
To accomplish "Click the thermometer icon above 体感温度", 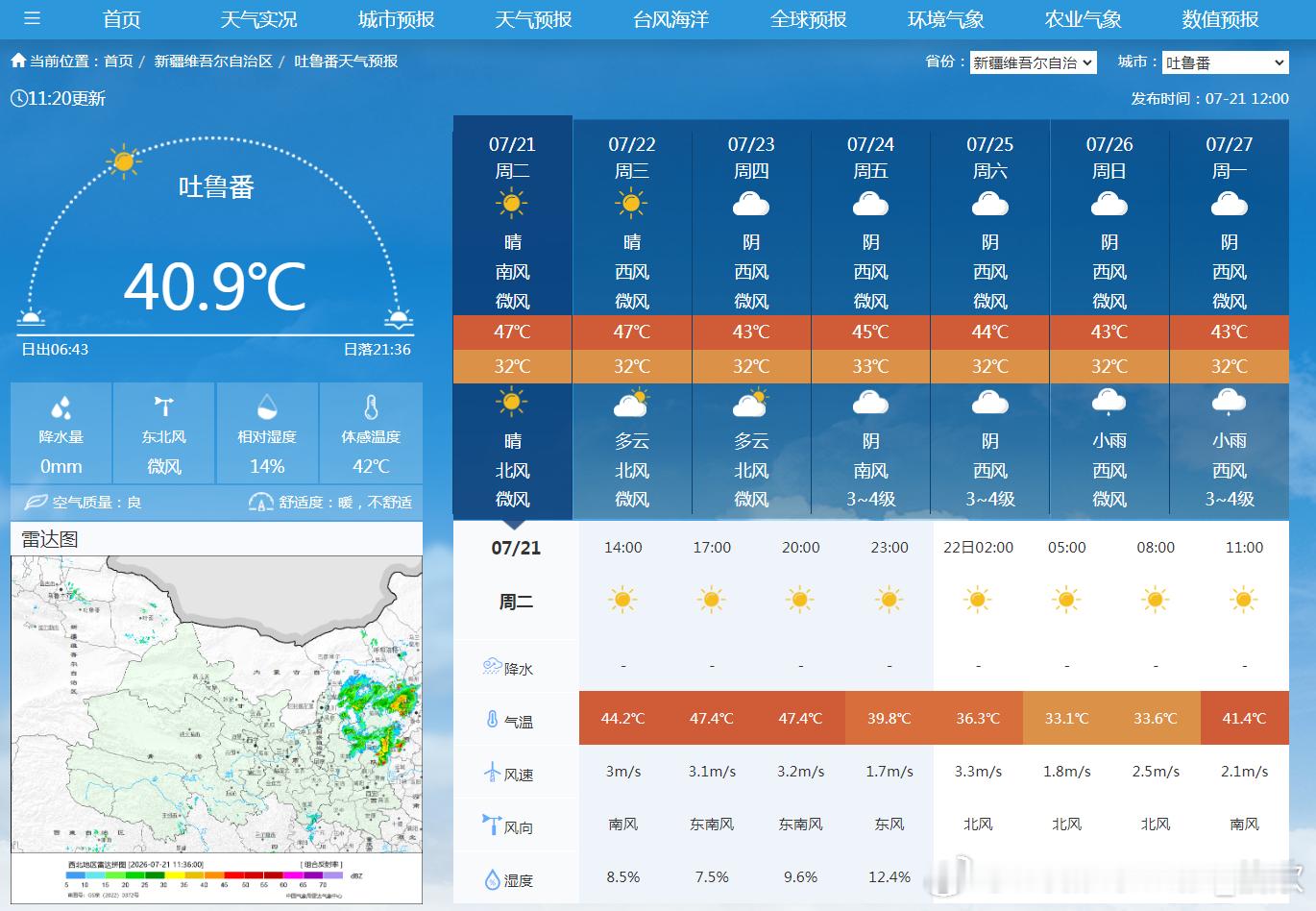I will (x=371, y=407).
